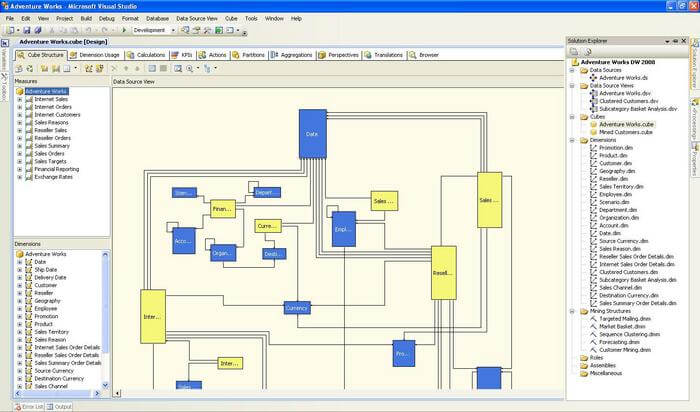The image size is (700, 412).
Task: Click the Save All icon in the toolbar
Action: point(38,30)
